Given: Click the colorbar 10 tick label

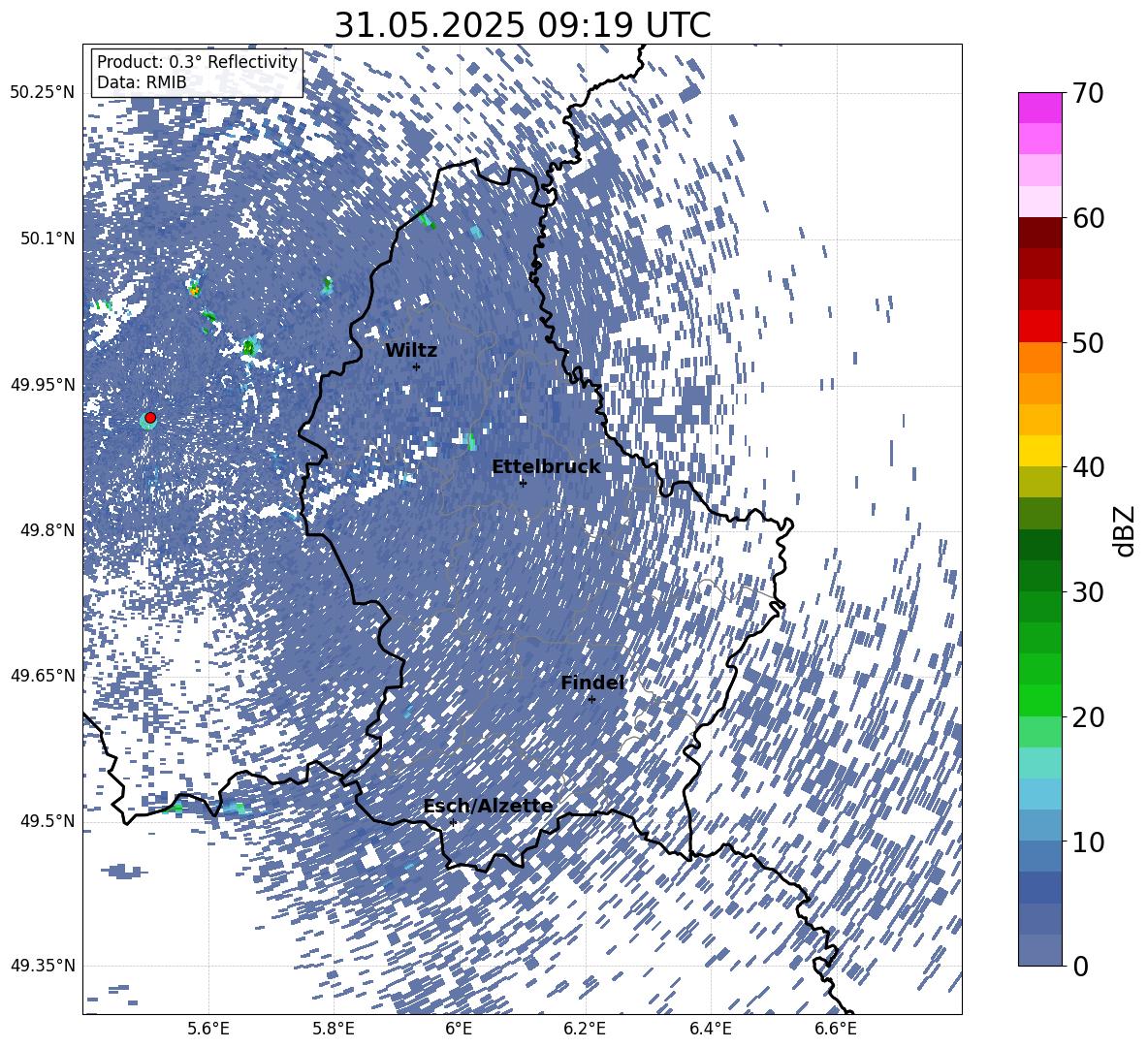Looking at the screenshot, I should pos(1088,842).
